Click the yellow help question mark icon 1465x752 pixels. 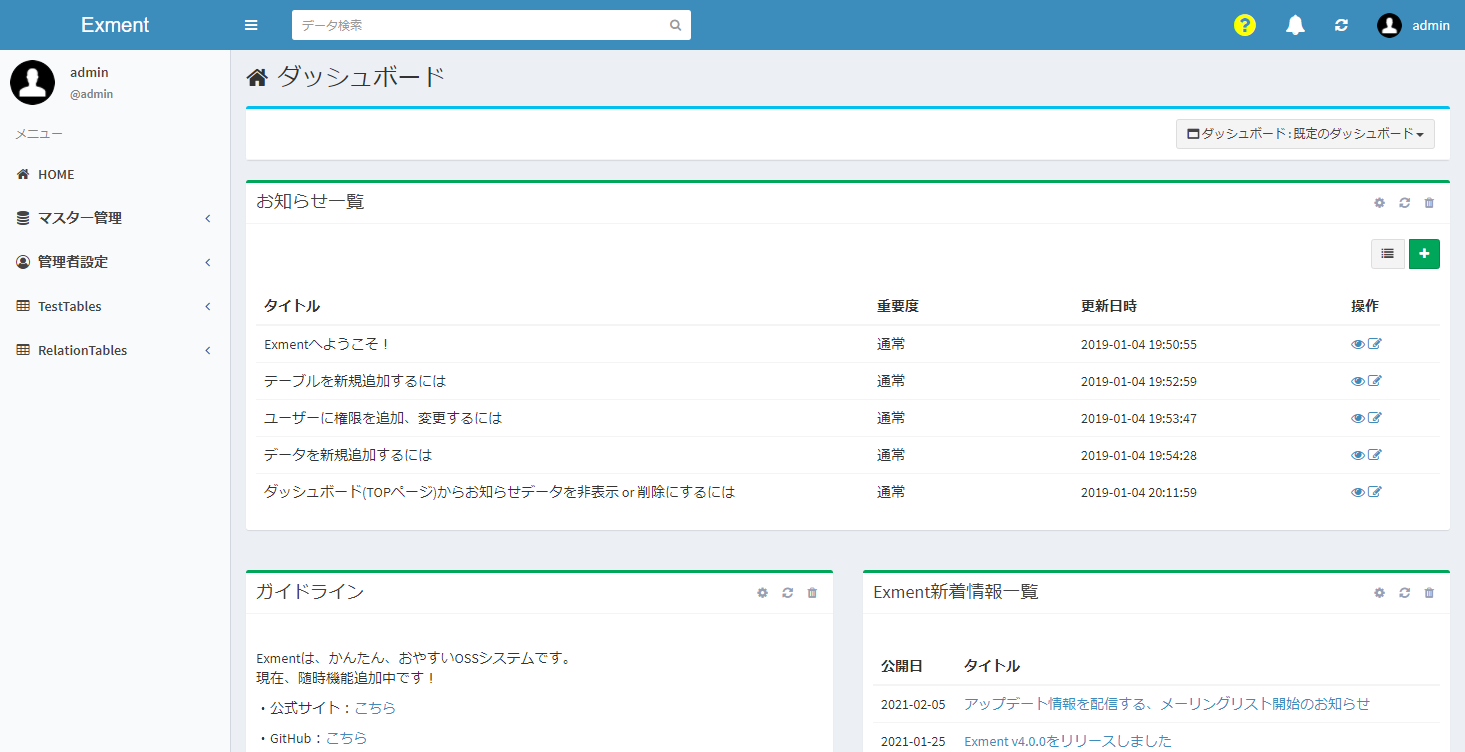1244,25
